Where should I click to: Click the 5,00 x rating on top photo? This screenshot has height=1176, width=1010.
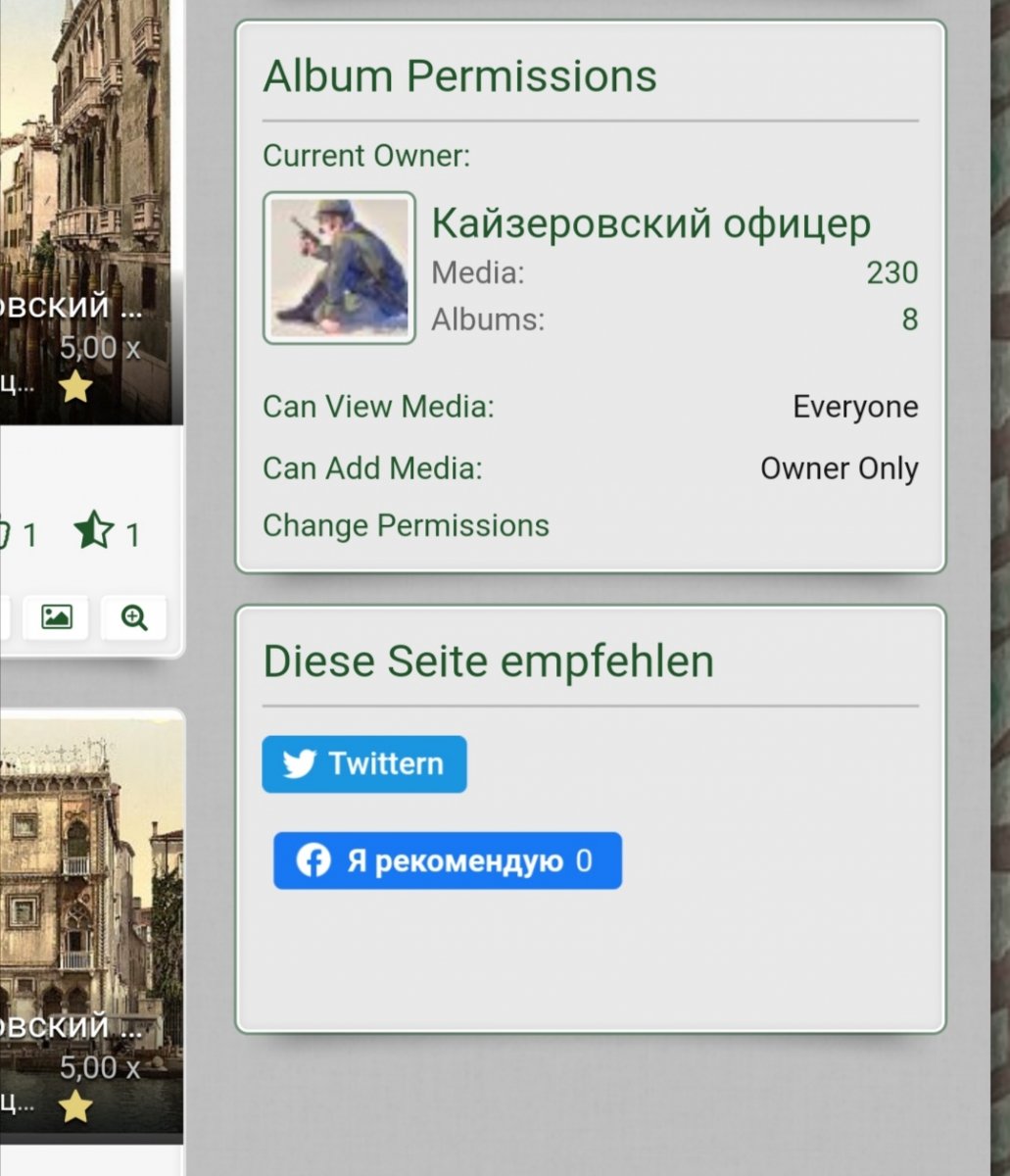click(x=100, y=348)
